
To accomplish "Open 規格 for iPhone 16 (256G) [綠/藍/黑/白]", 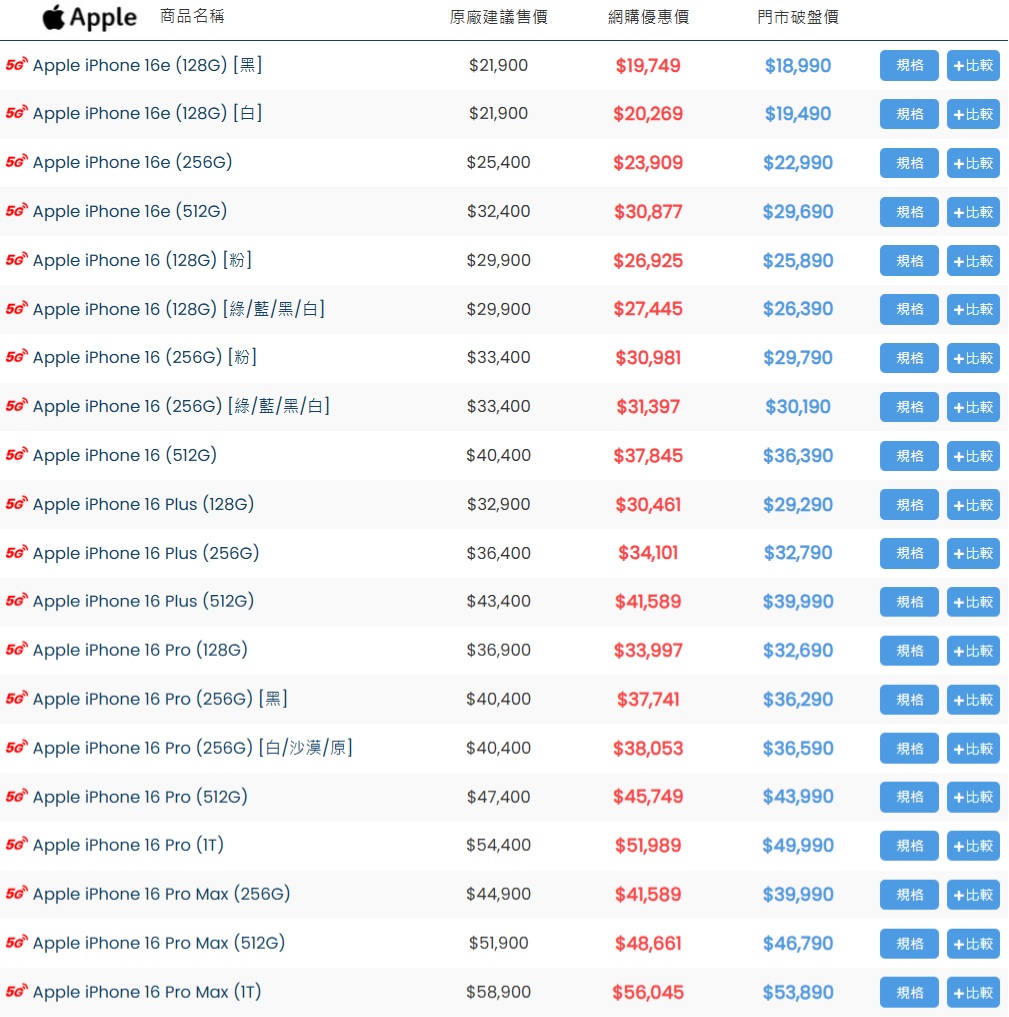I will coord(909,407).
